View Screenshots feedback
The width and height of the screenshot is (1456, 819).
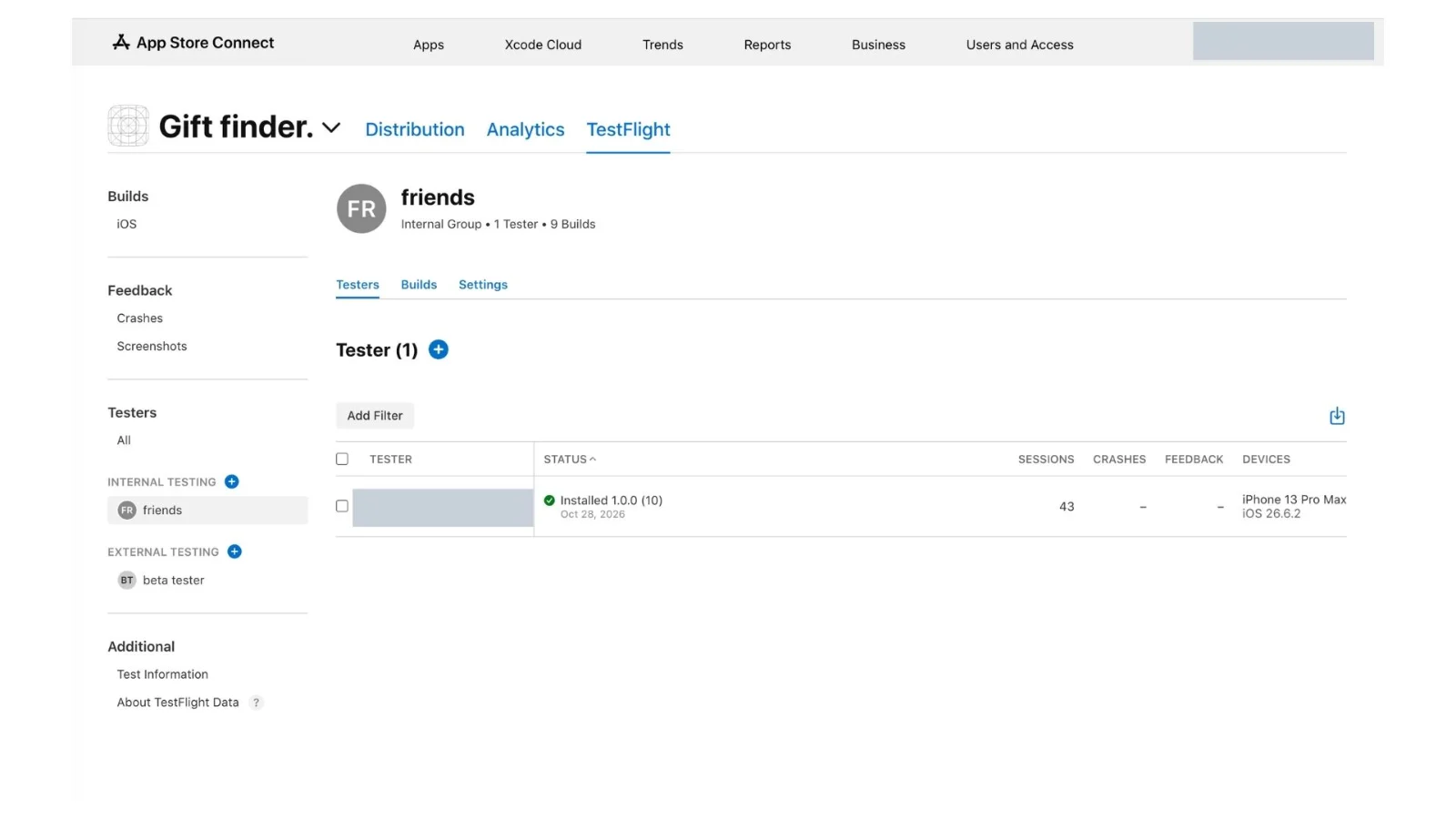coord(152,347)
